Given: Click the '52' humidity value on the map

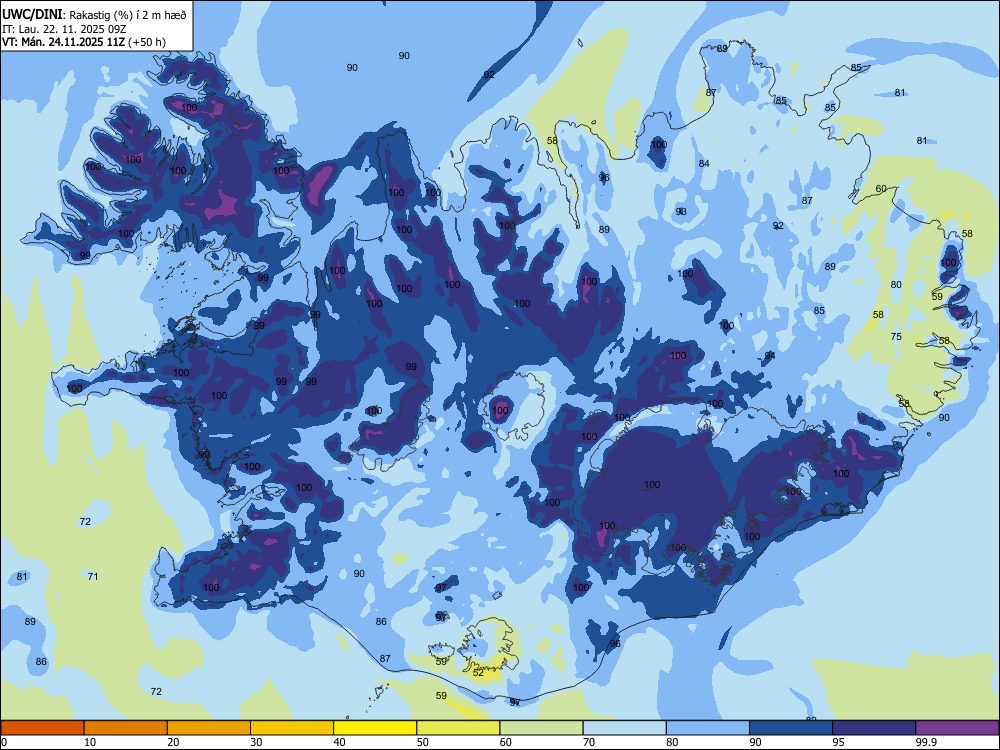Looking at the screenshot, I should [478, 672].
